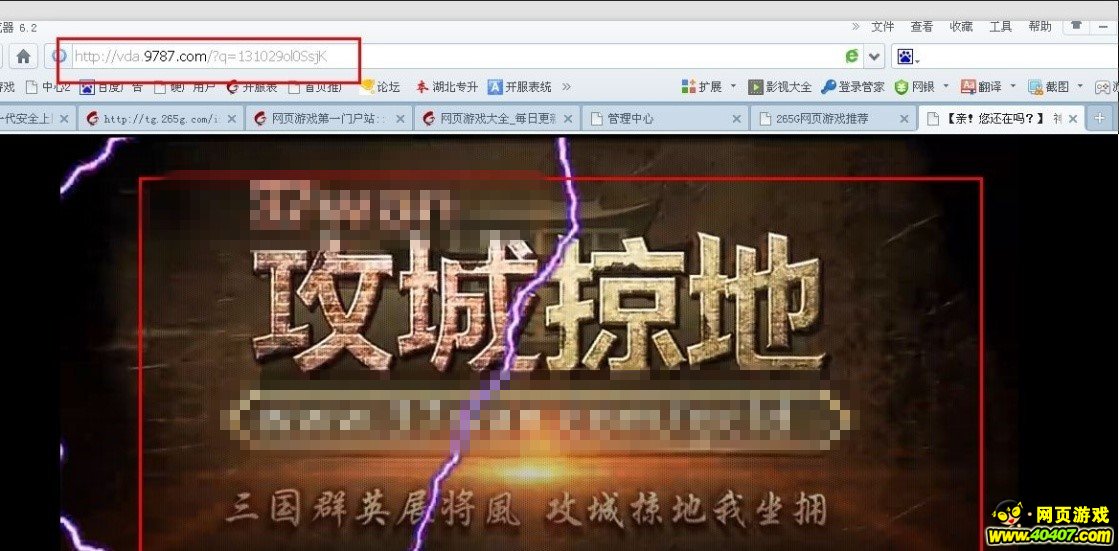Screen dimensions: 1119x551
Task: Switch to the 代安全上 tab
Action: [37, 118]
